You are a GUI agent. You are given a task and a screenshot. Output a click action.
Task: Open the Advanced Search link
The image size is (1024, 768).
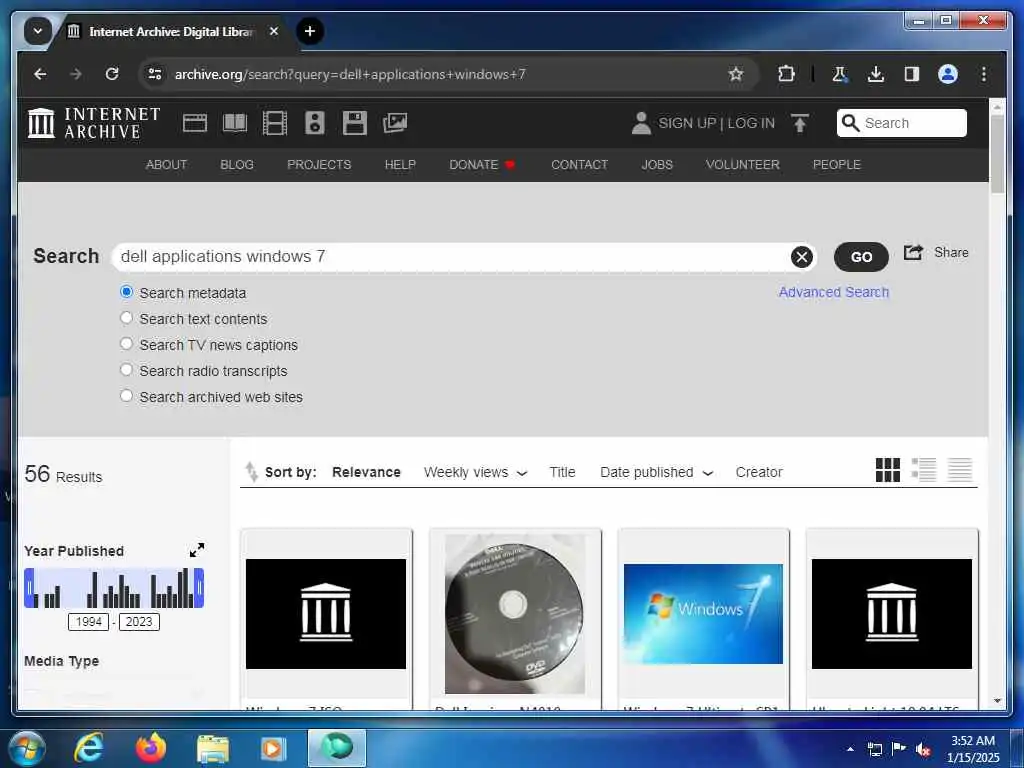(x=833, y=292)
